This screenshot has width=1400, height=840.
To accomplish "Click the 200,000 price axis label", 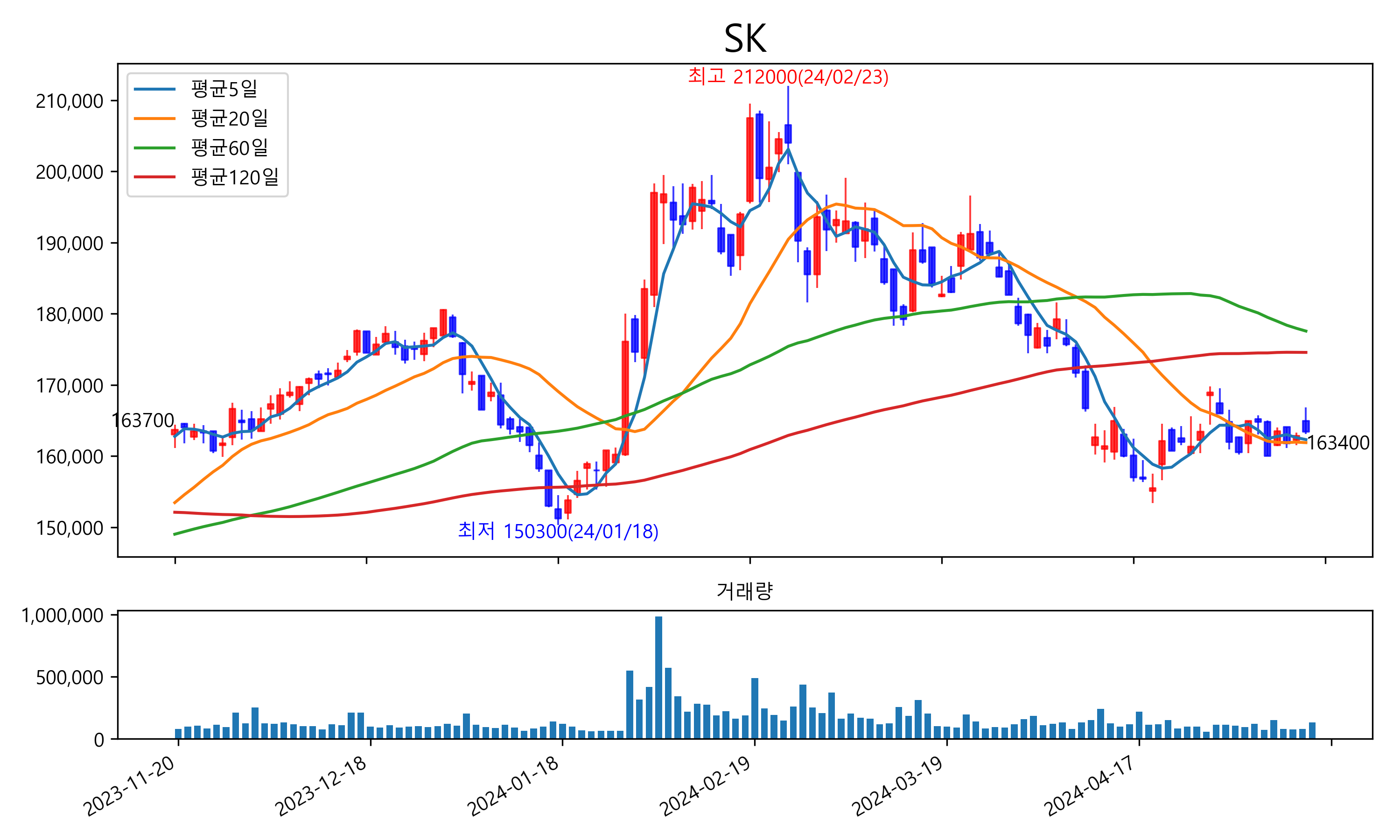I will pyautogui.click(x=70, y=172).
